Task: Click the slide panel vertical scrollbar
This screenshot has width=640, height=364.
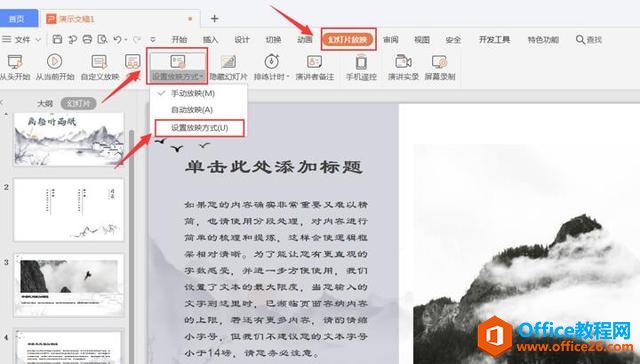Action: coord(131,245)
